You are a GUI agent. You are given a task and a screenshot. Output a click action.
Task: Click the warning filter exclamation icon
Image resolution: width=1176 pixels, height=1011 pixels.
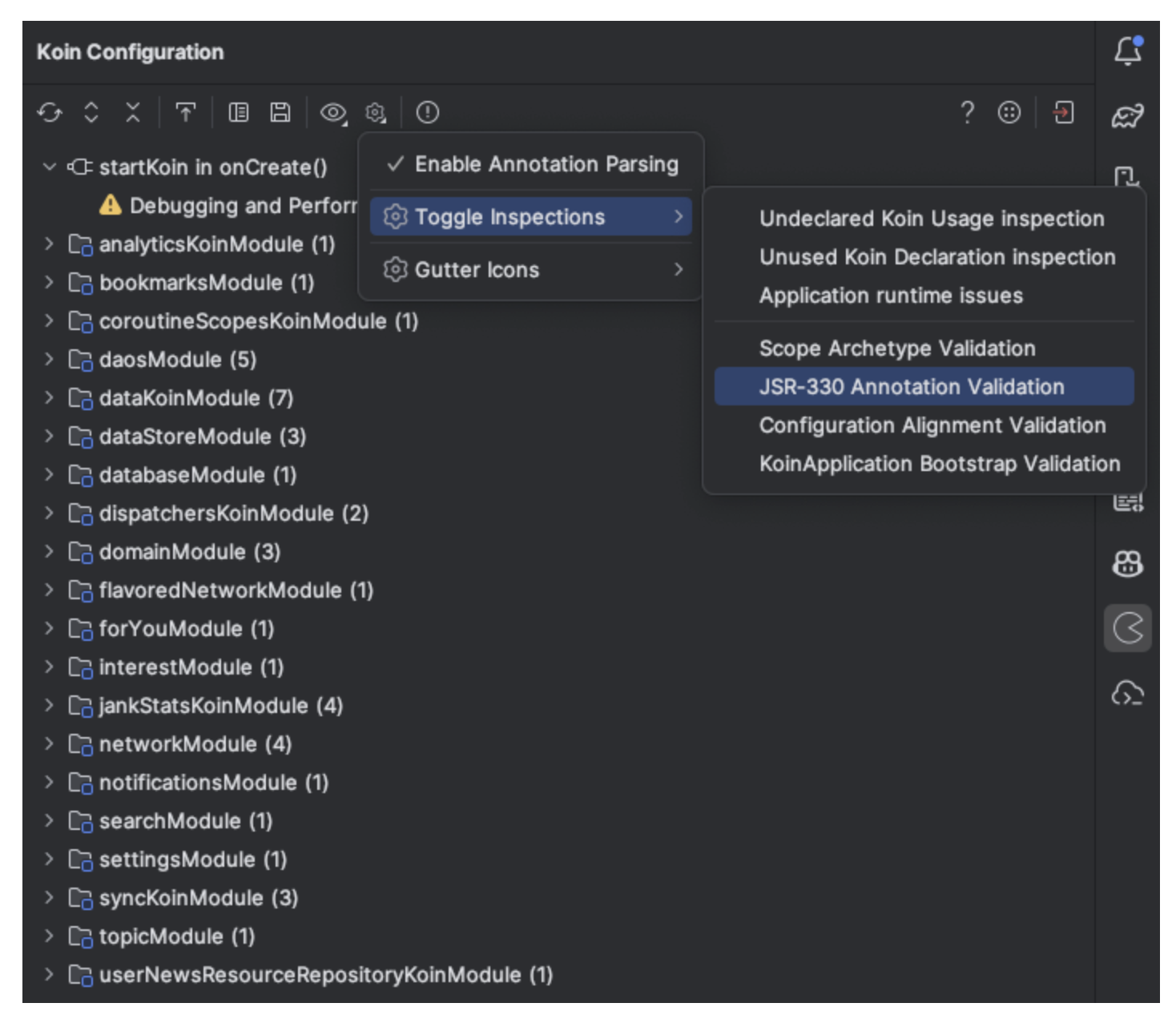tap(429, 113)
